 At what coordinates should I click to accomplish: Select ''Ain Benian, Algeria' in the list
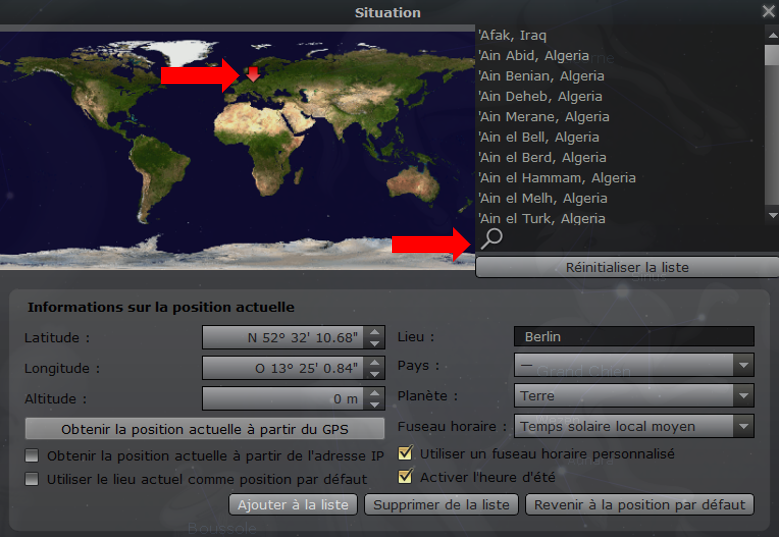(541, 76)
